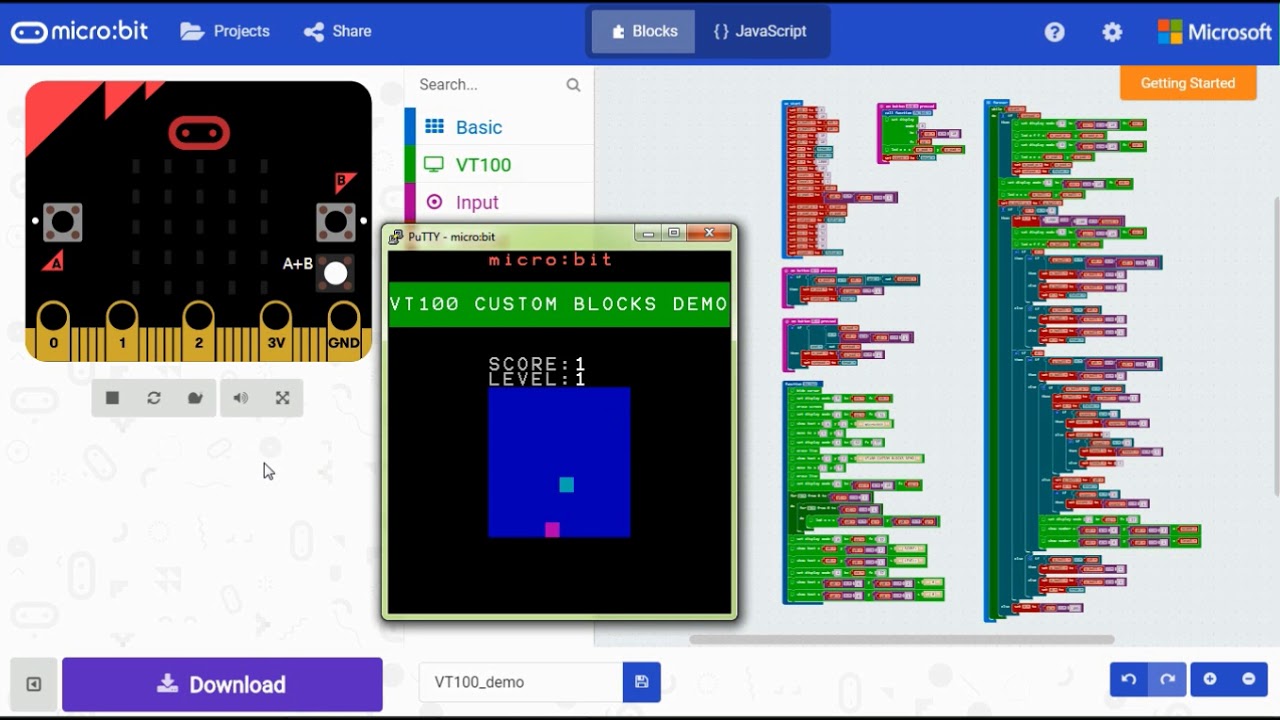1280x720 pixels.
Task: Click the VT100 CUSTOM BLOCKS DEMO banner
Action: (559, 304)
